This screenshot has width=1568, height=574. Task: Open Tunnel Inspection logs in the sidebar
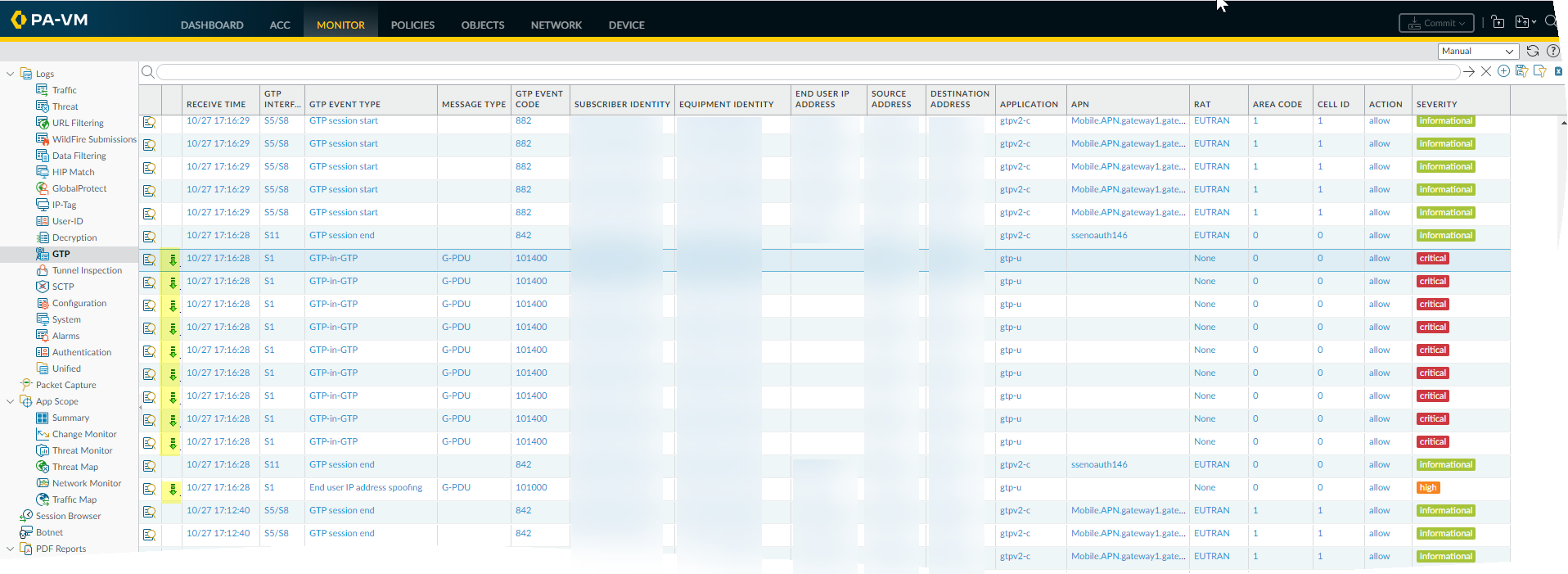(87, 270)
